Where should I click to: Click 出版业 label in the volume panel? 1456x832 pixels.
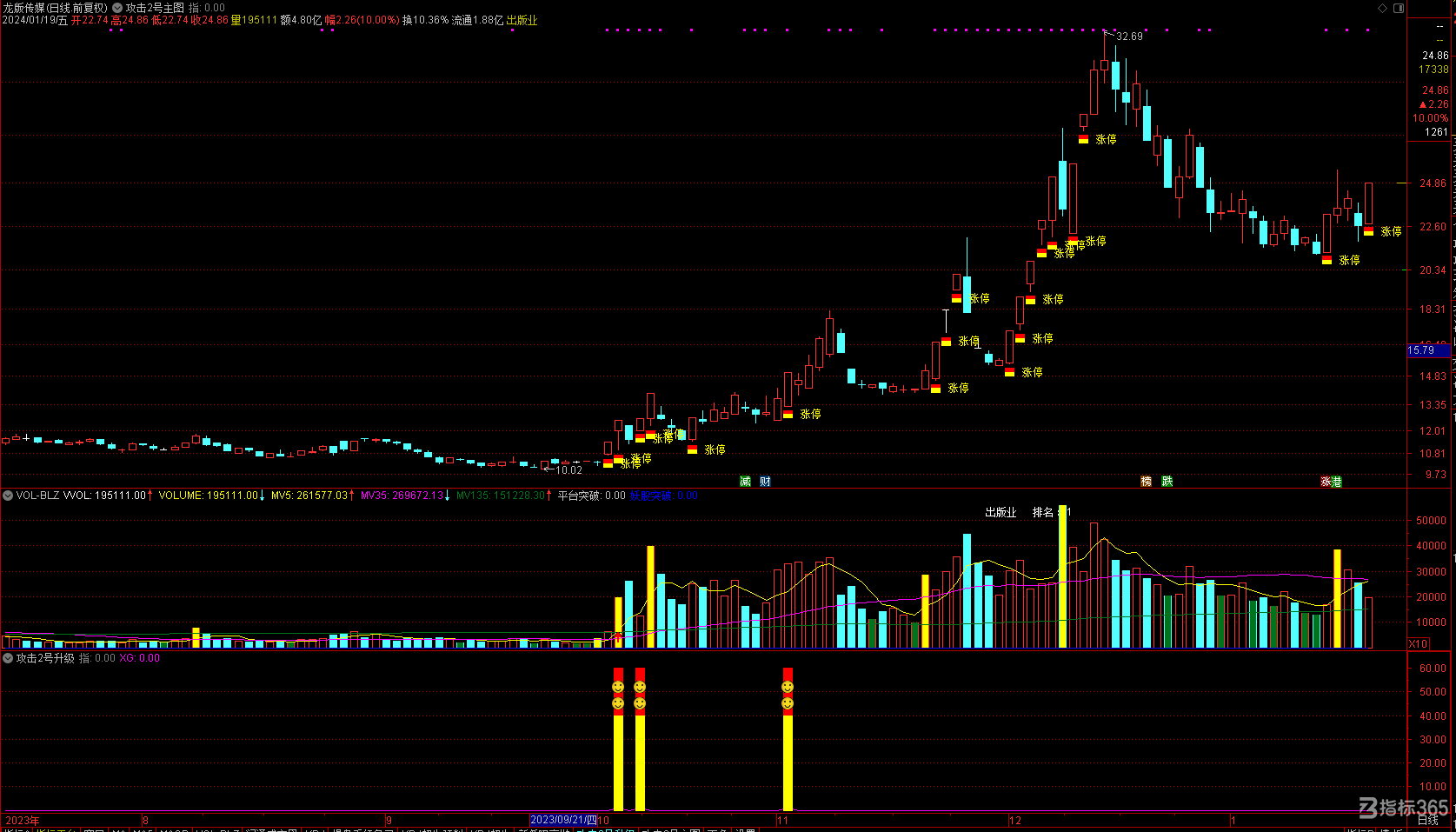pyautogui.click(x=1001, y=512)
